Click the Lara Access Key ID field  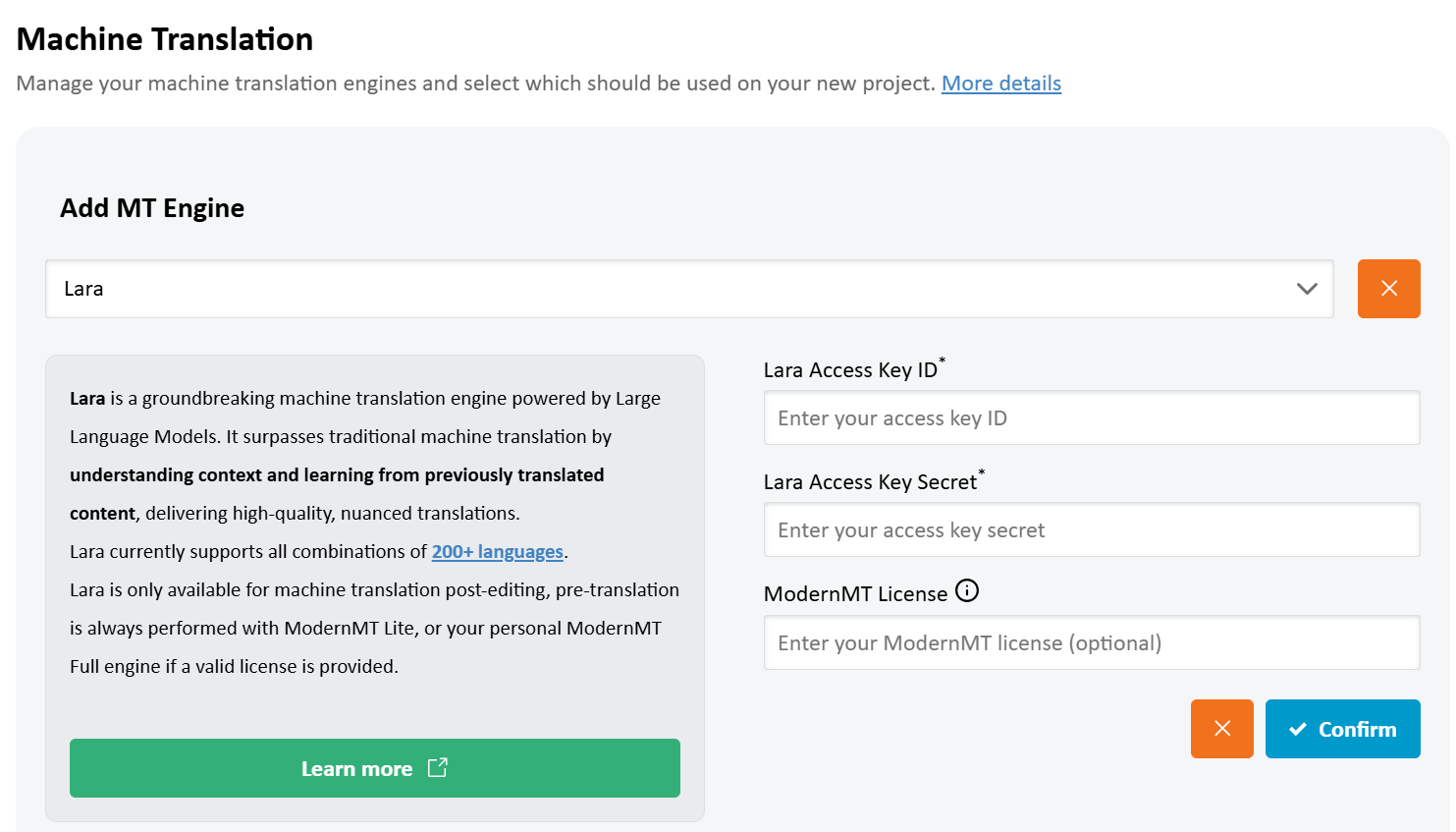click(1092, 417)
